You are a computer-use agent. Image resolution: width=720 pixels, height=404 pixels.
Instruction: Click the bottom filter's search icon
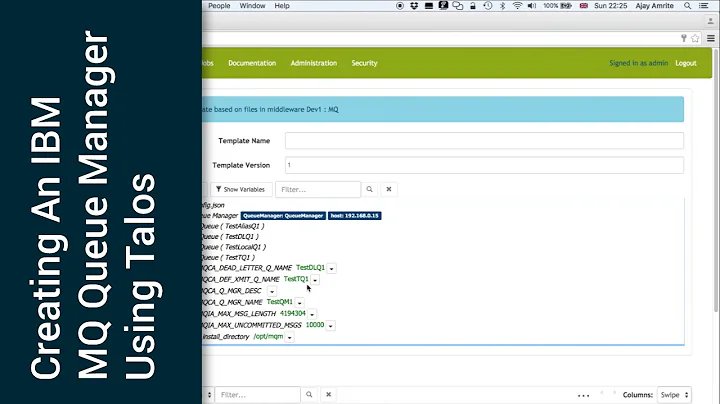click(309, 394)
